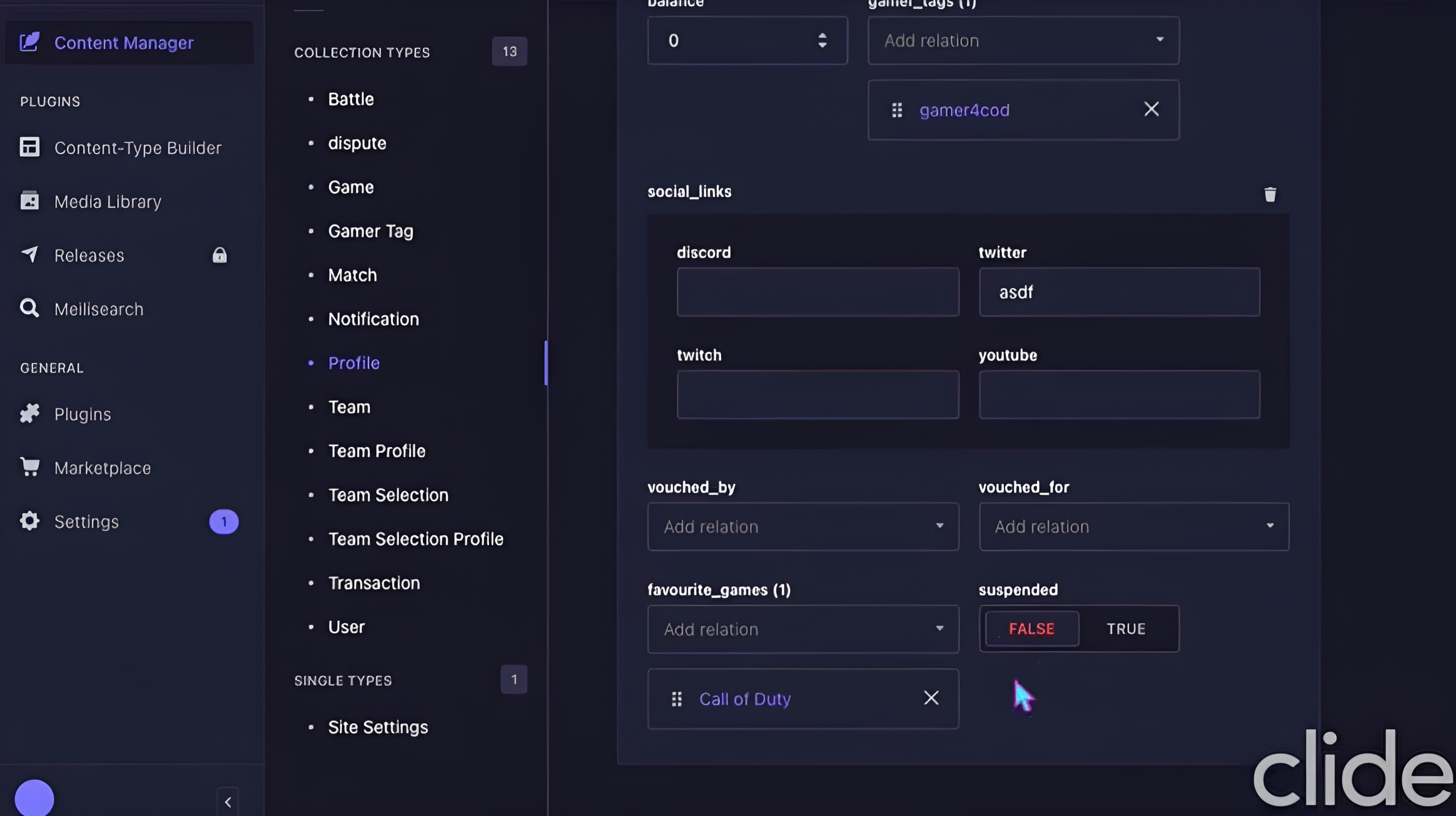
Task: Remove the gamer4cod relation
Action: (x=1152, y=109)
